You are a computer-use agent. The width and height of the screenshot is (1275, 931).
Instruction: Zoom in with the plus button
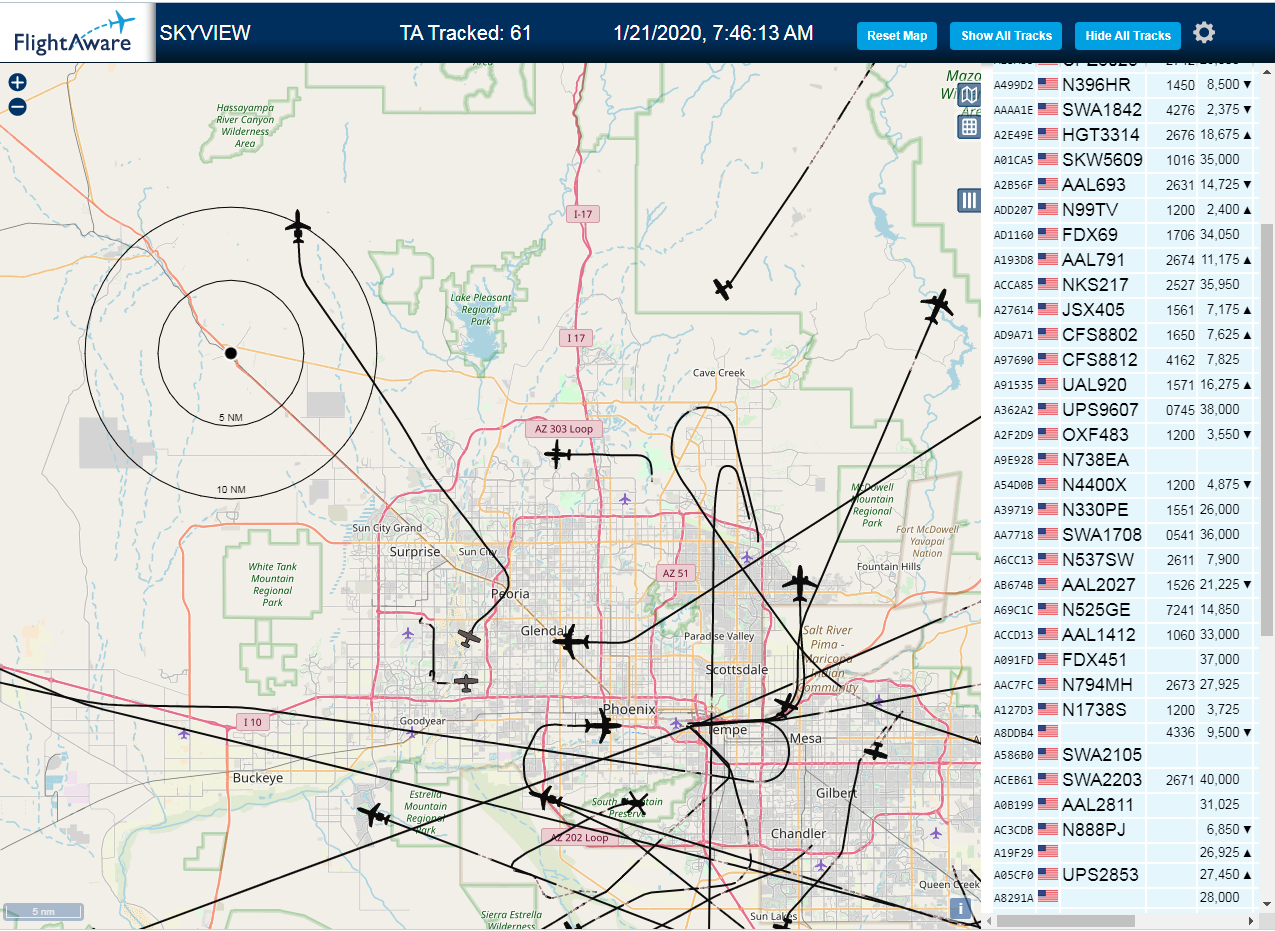(x=17, y=83)
